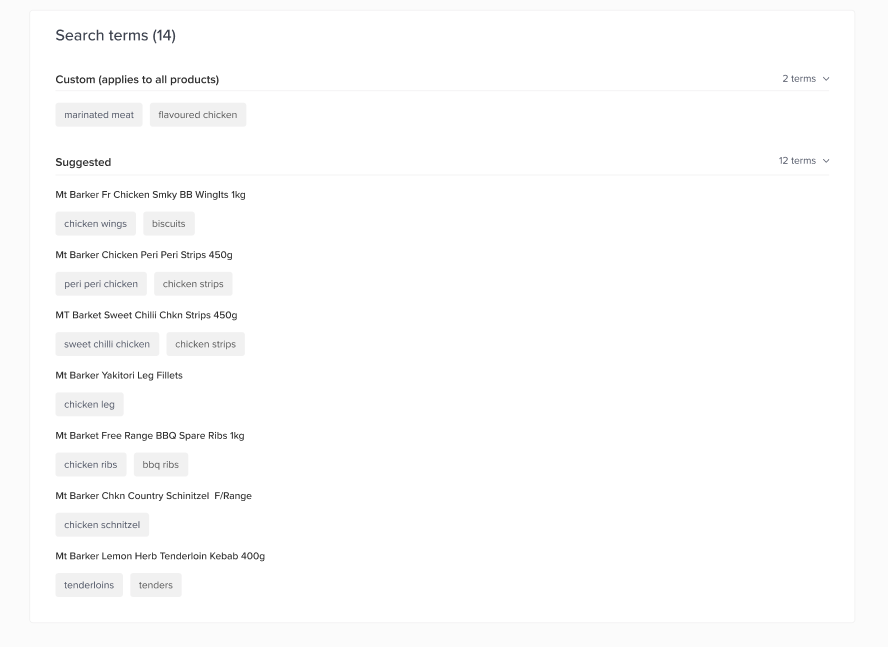Image resolution: width=888 pixels, height=647 pixels.
Task: Click the '12 terms' count label
Action: (x=797, y=161)
